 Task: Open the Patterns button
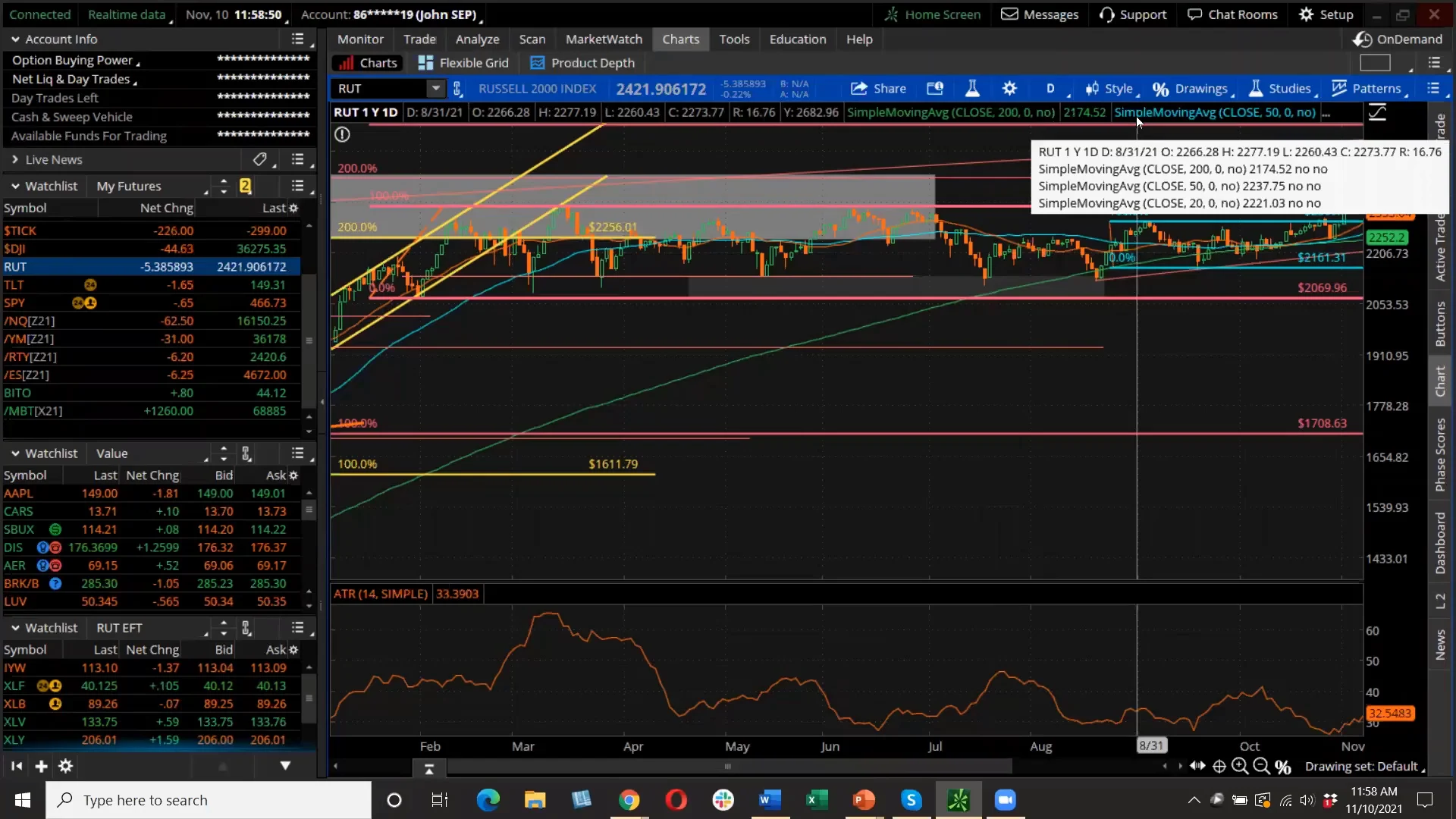[1368, 89]
